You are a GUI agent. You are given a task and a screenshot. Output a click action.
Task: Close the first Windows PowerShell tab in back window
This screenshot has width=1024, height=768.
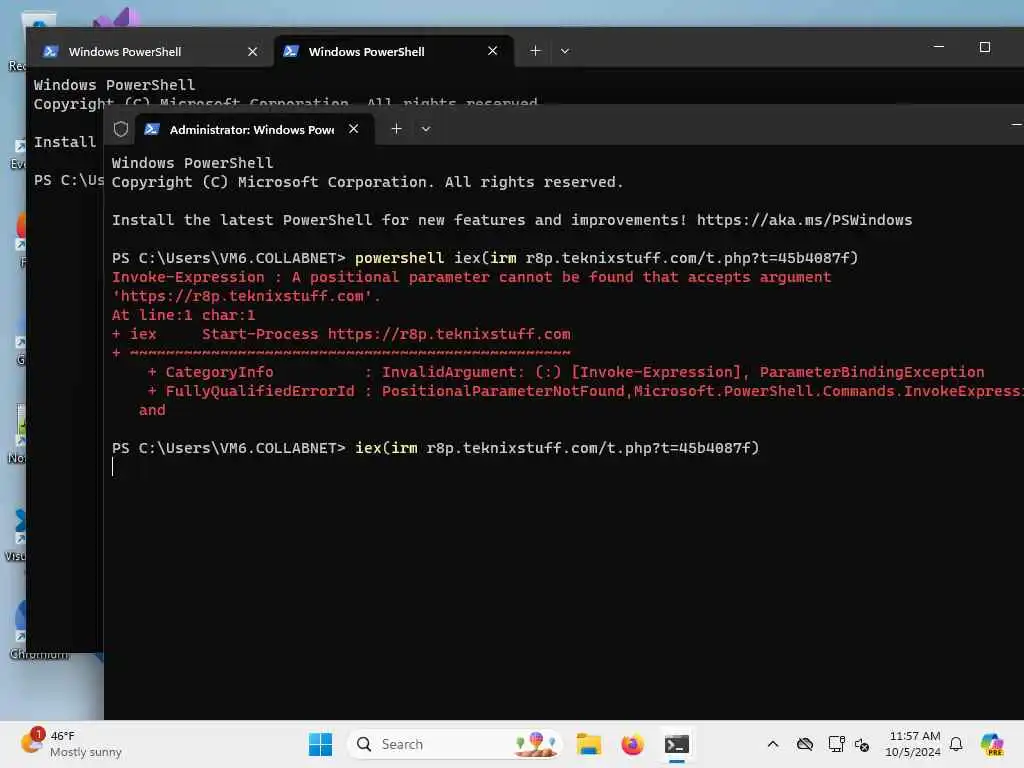[253, 52]
